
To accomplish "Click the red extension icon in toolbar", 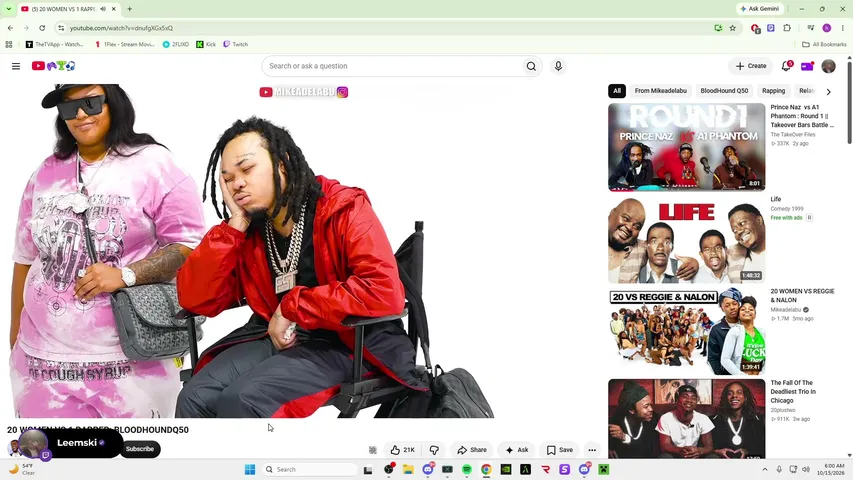I will point(755,28).
